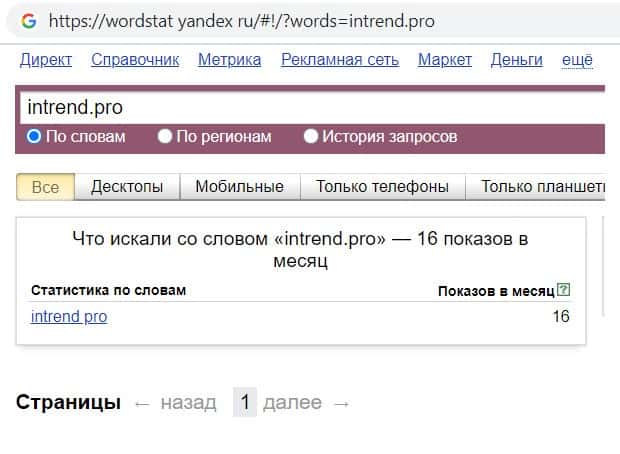Open the Маркет link
Screen dimensions: 620x454
click(x=445, y=60)
